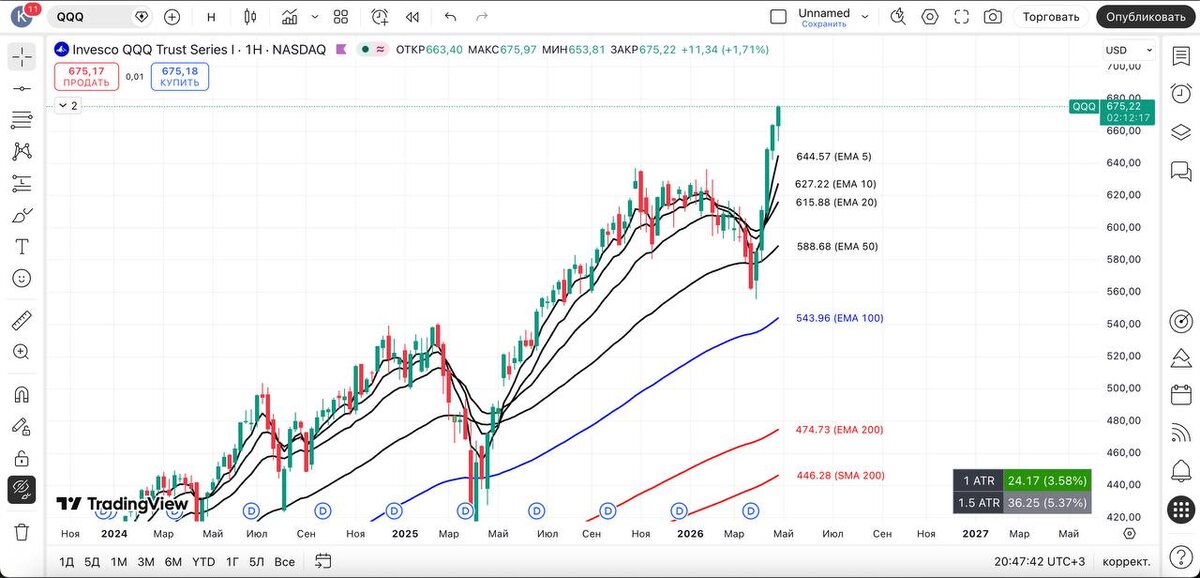The image size is (1200, 578).
Task: Open the Unnamed layout dropdown arrow
Action: pyautogui.click(x=866, y=17)
